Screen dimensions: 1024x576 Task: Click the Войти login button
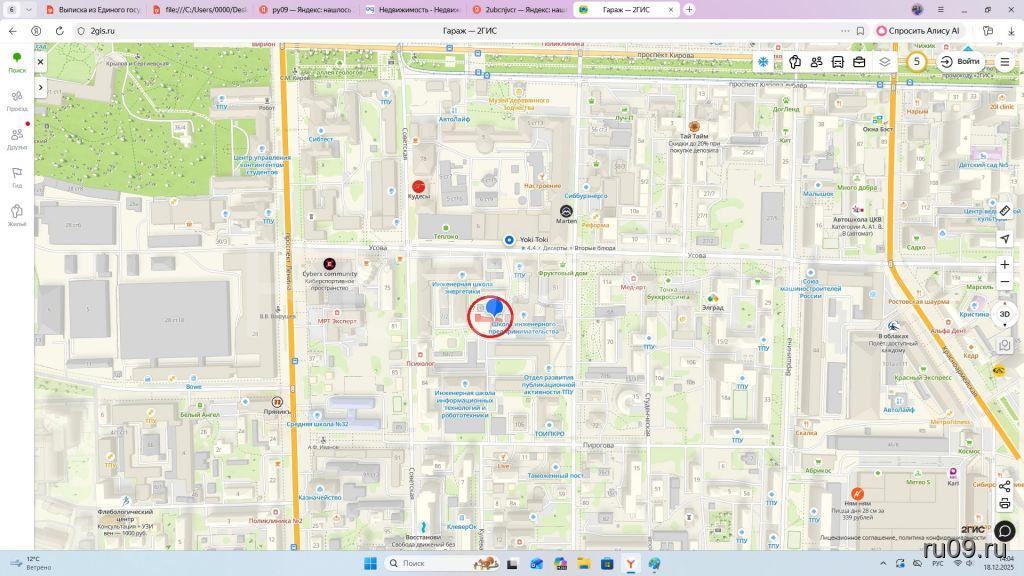coord(960,62)
